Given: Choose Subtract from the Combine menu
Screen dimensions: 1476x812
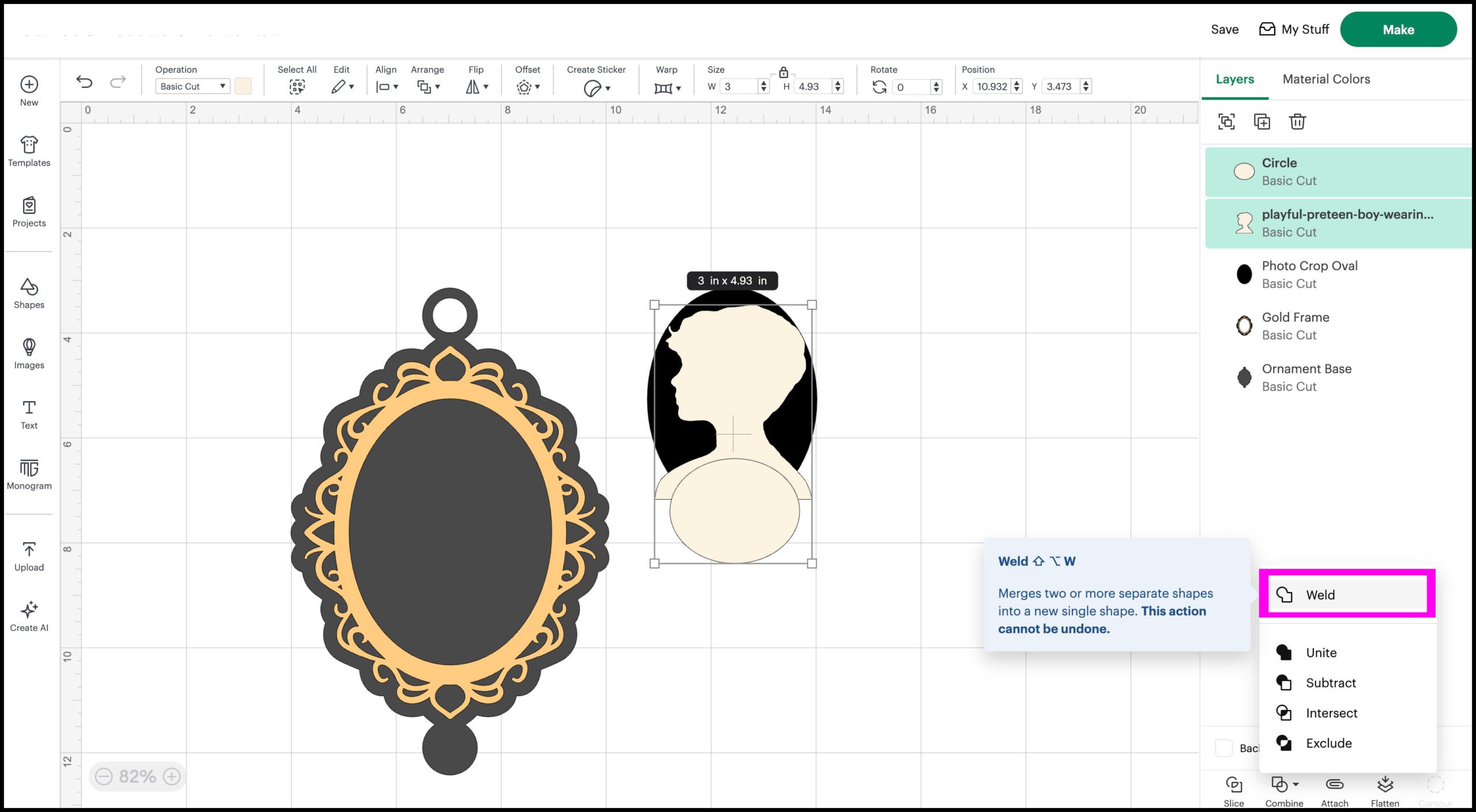Looking at the screenshot, I should 1330,683.
